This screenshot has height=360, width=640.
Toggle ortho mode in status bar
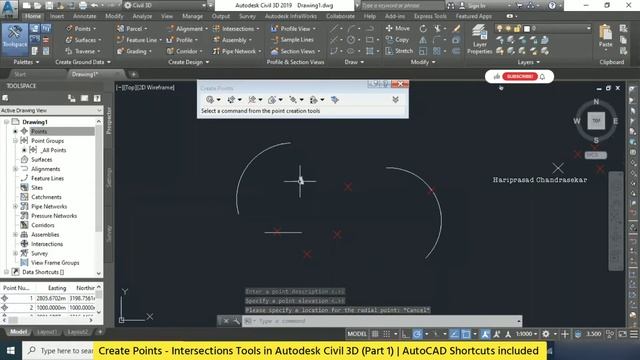tap(405, 334)
